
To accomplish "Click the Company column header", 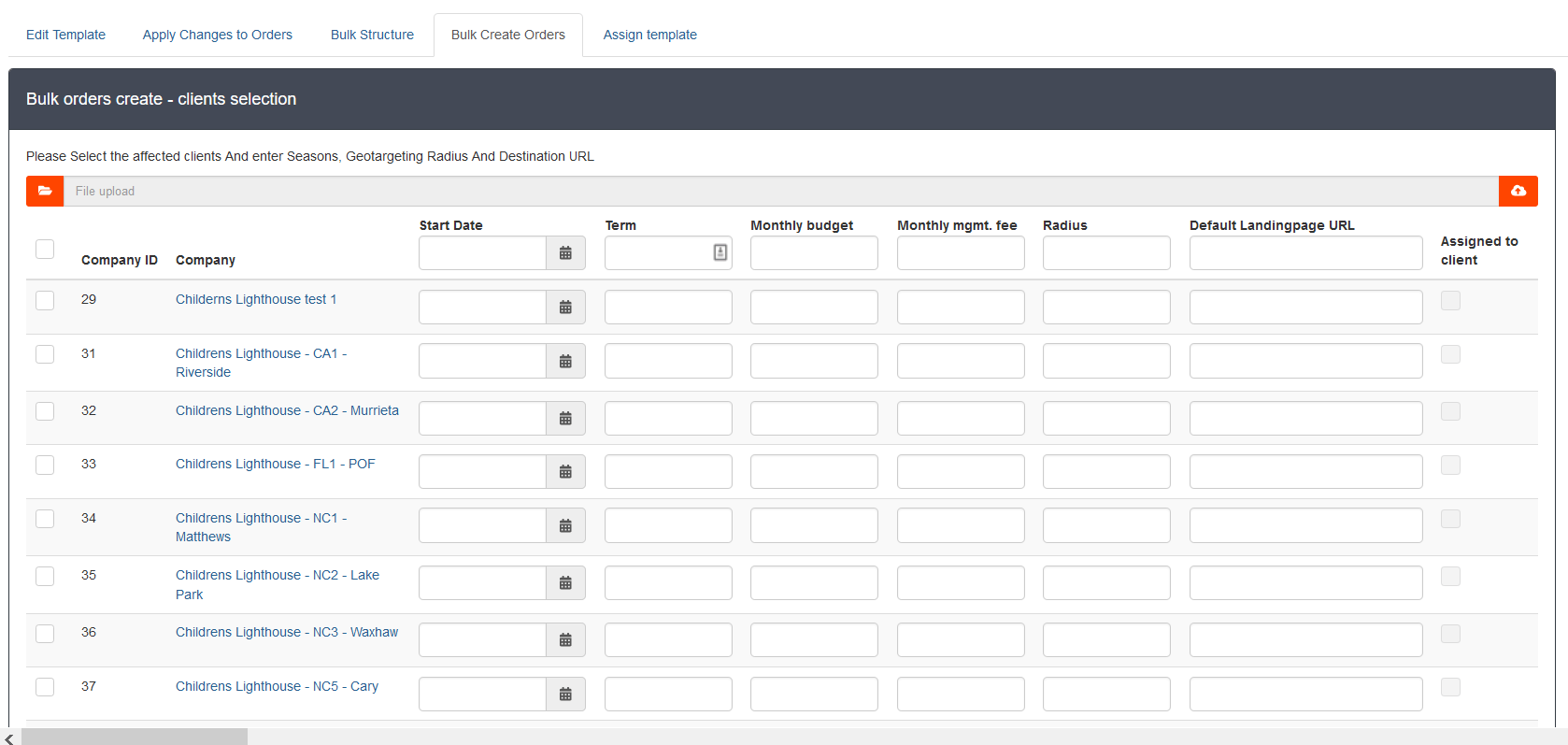I will [206, 260].
